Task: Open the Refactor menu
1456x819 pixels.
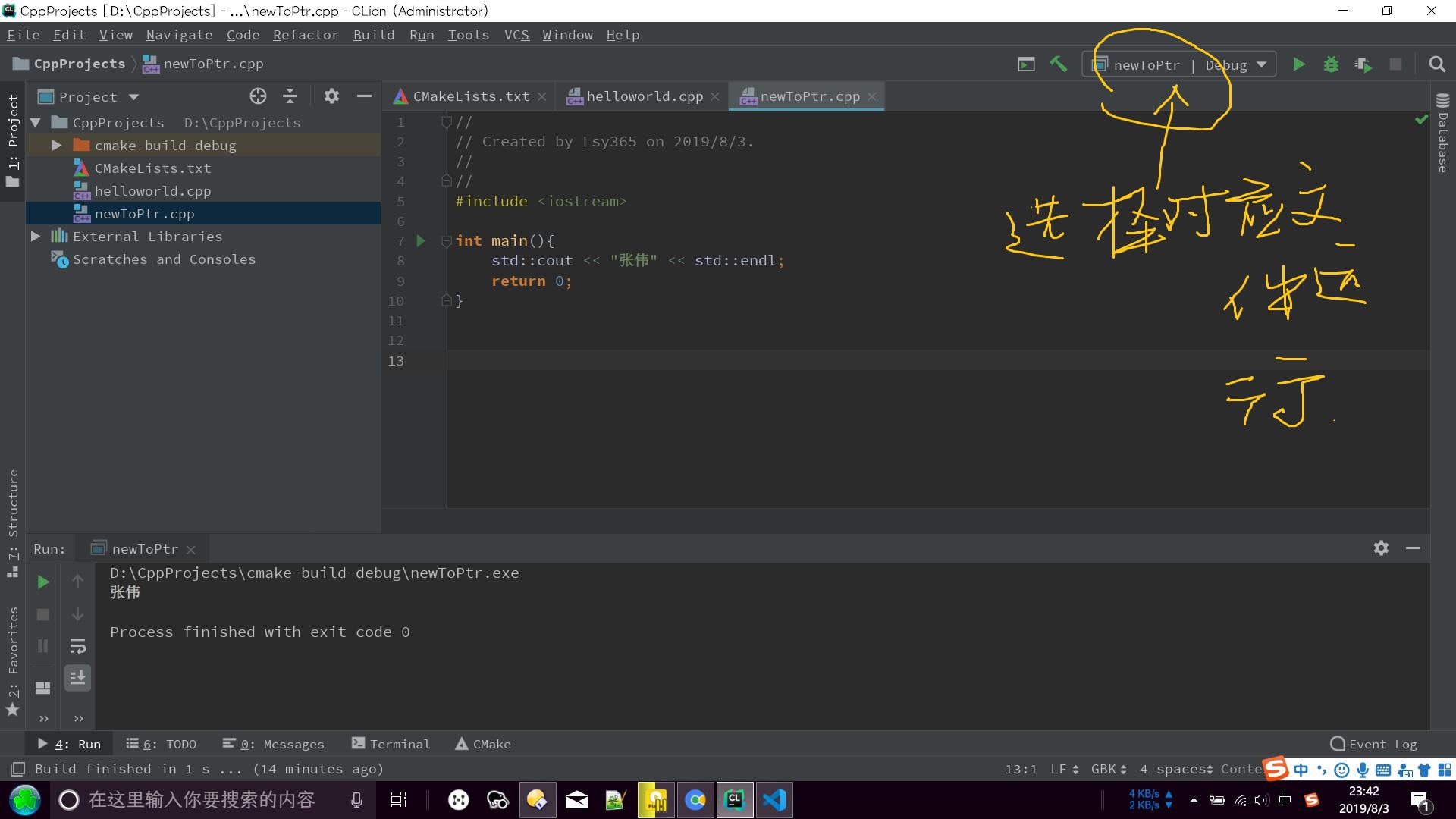Action: [x=306, y=35]
